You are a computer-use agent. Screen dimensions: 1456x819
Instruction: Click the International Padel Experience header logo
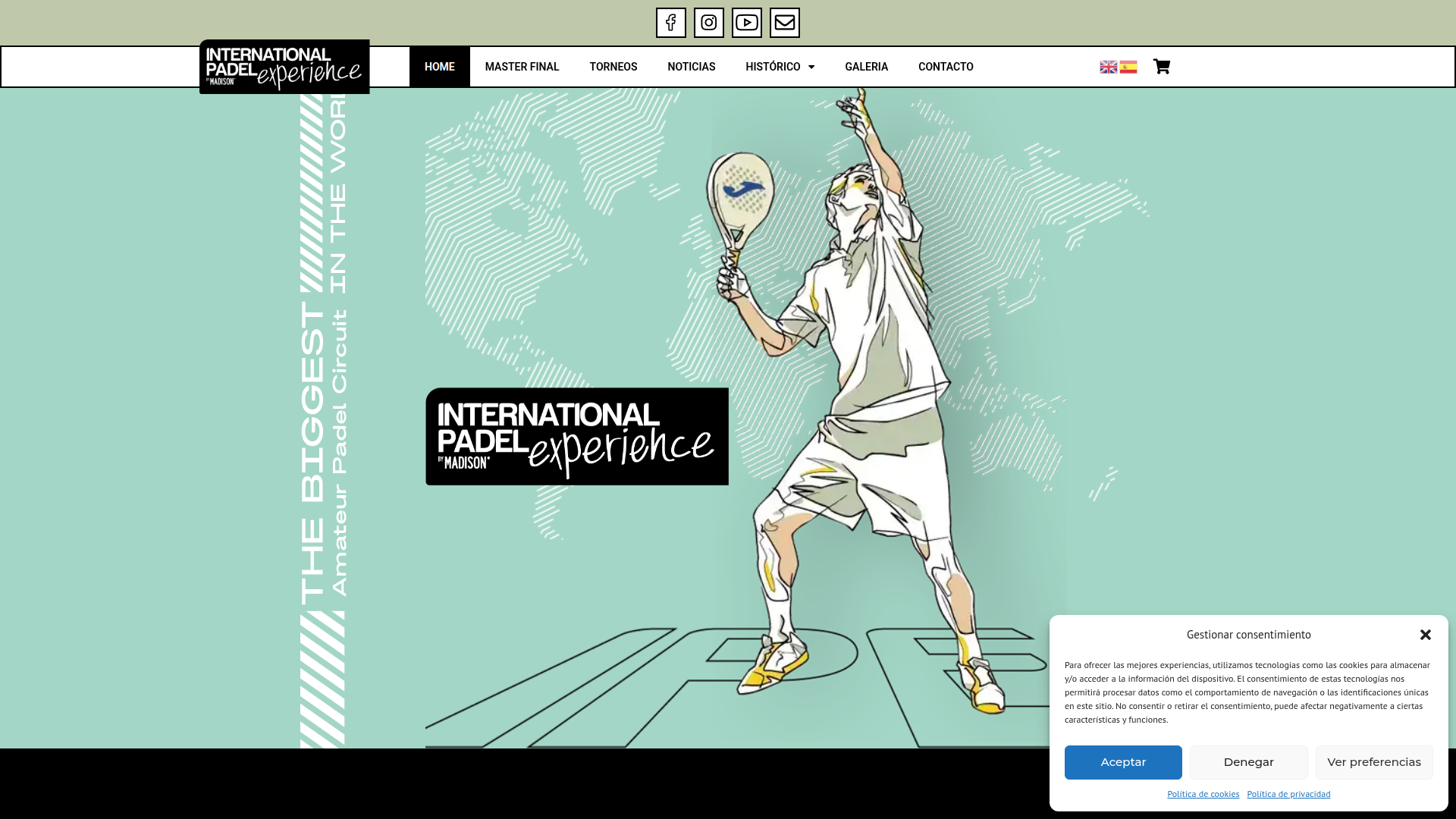click(x=284, y=67)
